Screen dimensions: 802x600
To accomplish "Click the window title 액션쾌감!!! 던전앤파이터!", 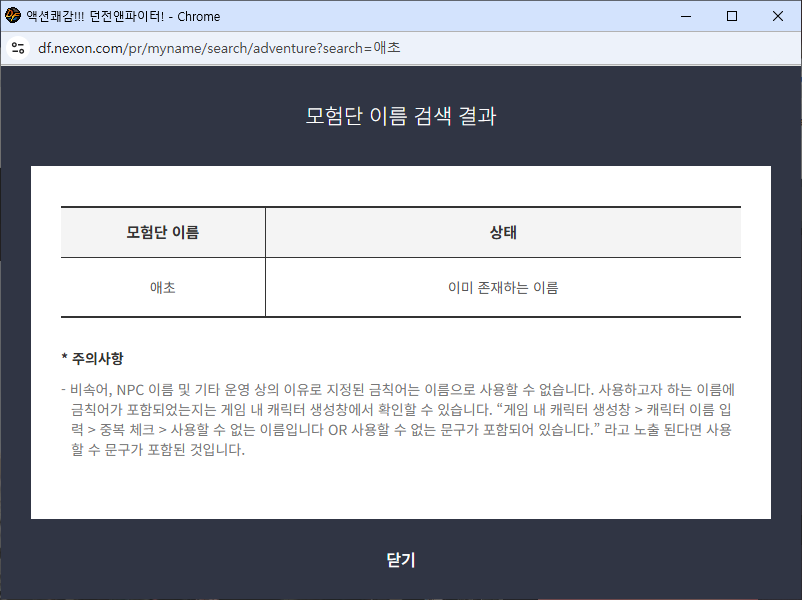I will coord(95,16).
